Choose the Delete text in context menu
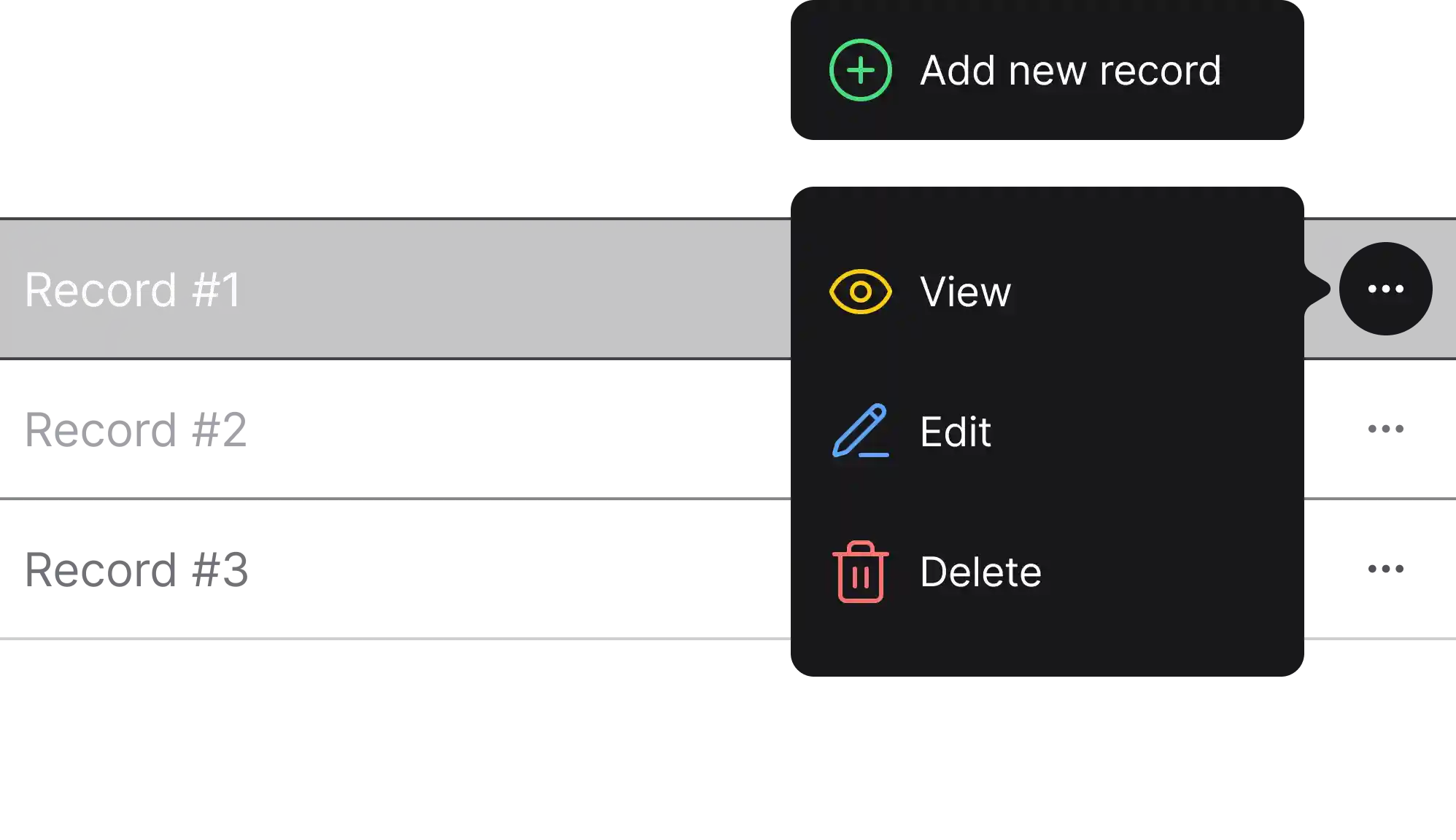Image resolution: width=1456 pixels, height=840 pixels. pyautogui.click(x=980, y=572)
